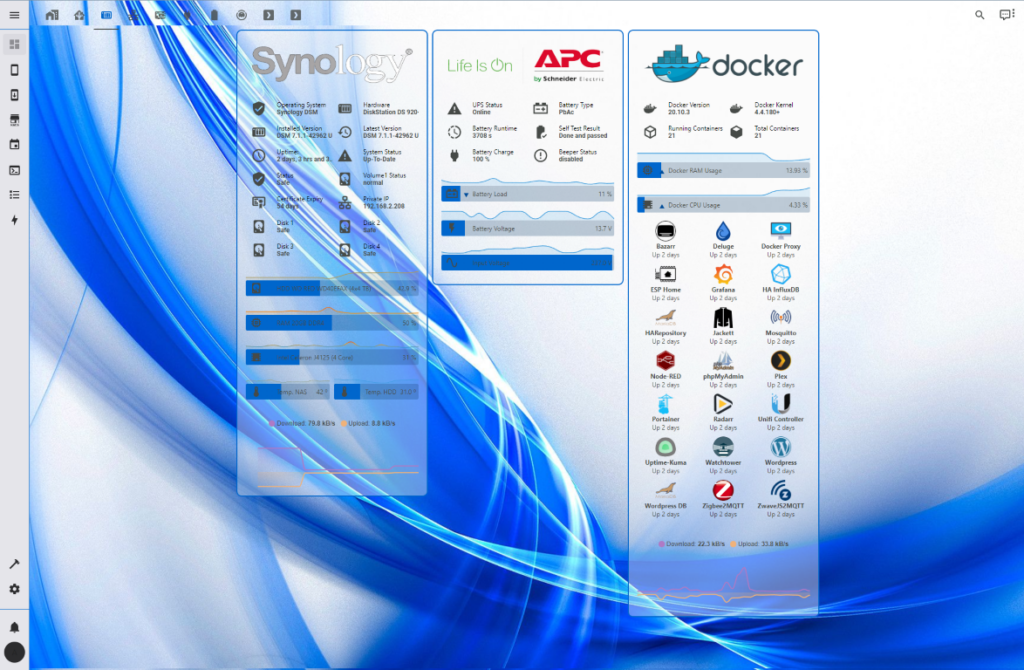Click the Docker RAM Usage bar
The width and height of the screenshot is (1024, 670).
coord(723,170)
